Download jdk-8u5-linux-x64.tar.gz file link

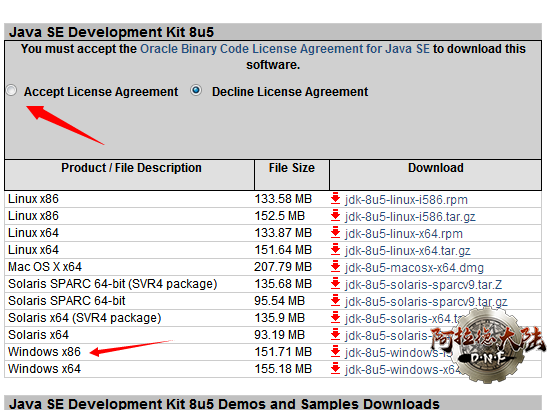(408, 251)
